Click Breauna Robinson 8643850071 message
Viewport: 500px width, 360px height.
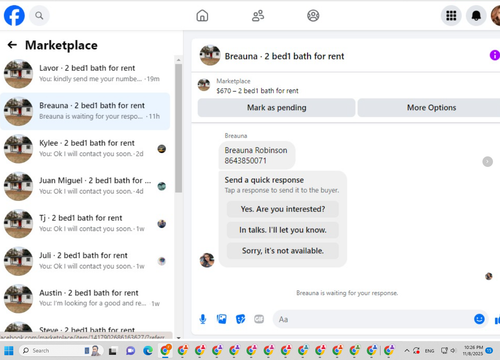point(256,155)
